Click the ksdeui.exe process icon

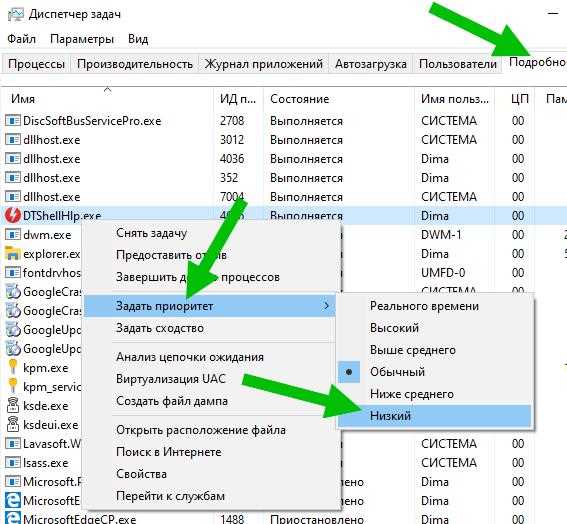coord(13,424)
